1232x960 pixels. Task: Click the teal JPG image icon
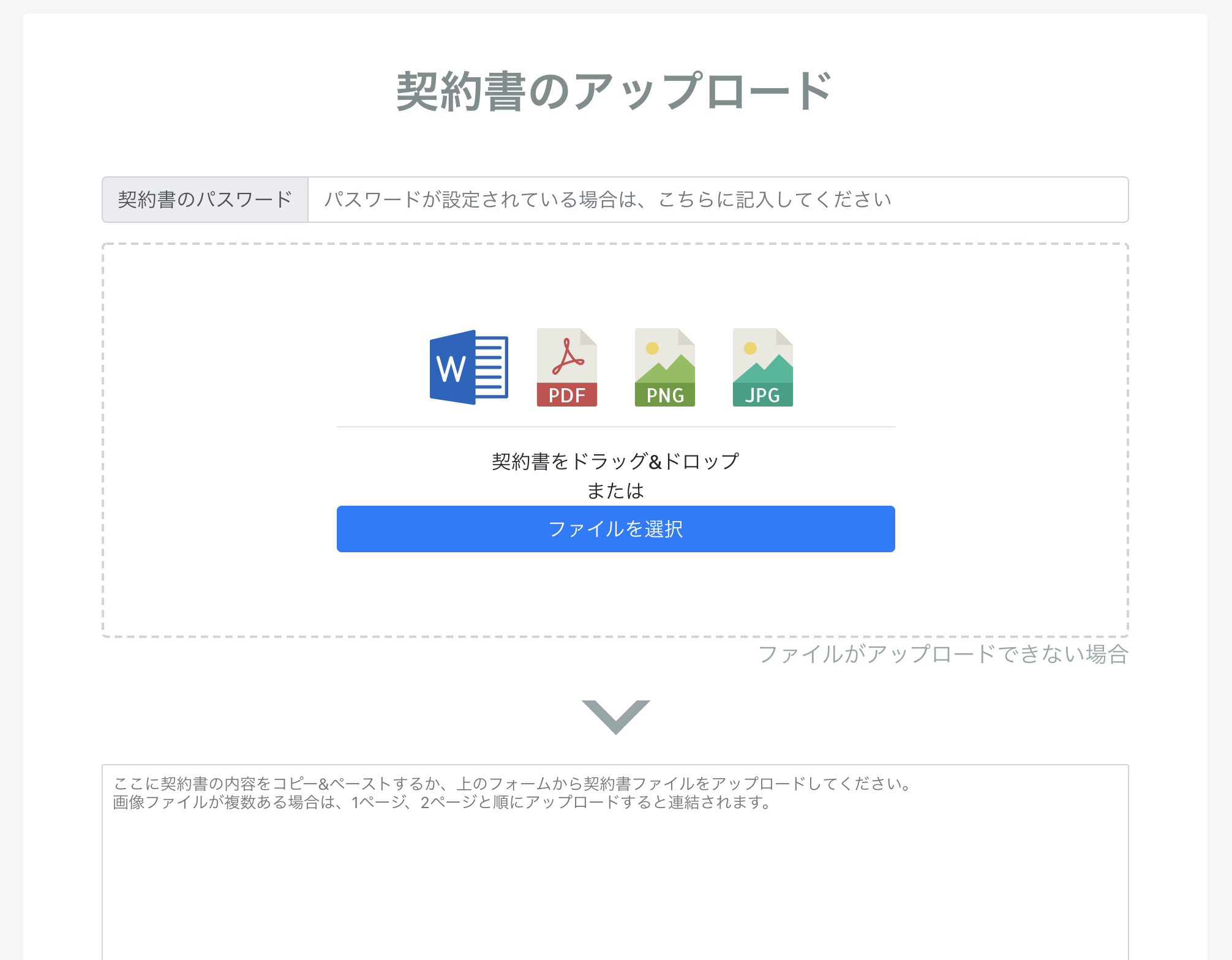tap(763, 367)
